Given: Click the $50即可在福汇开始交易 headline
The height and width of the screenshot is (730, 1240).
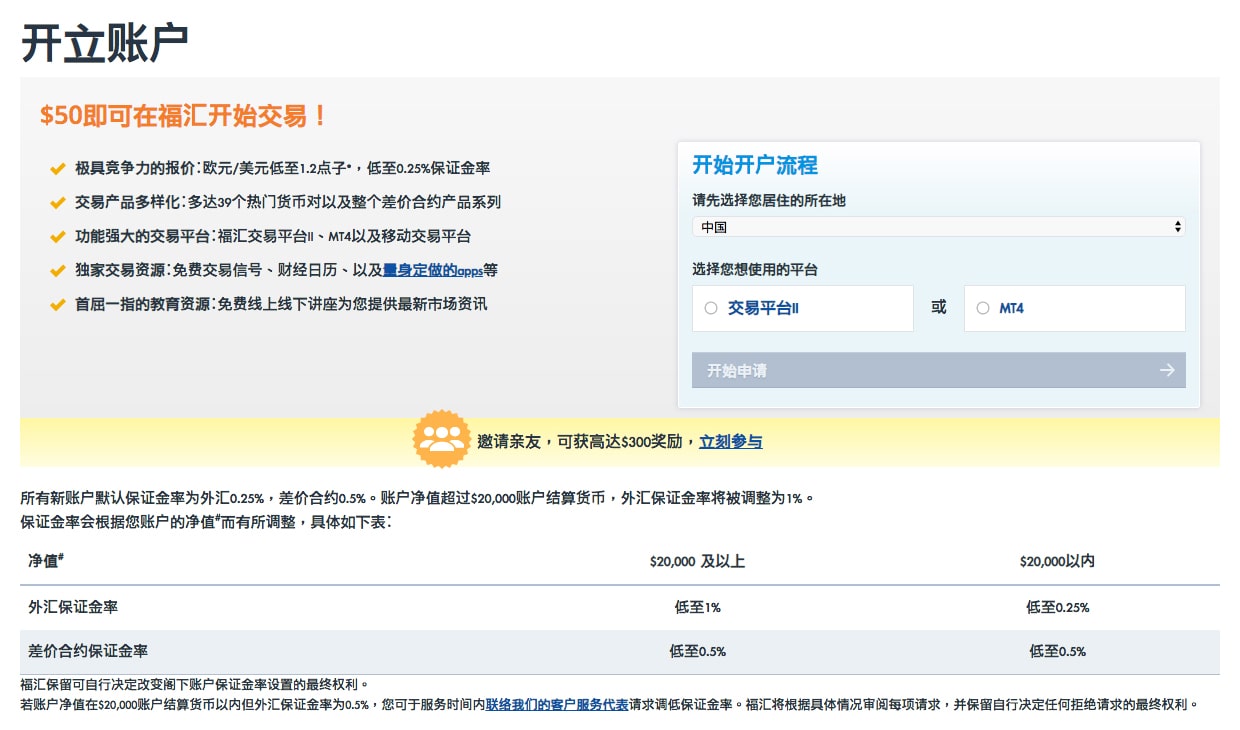Looking at the screenshot, I should [184, 115].
